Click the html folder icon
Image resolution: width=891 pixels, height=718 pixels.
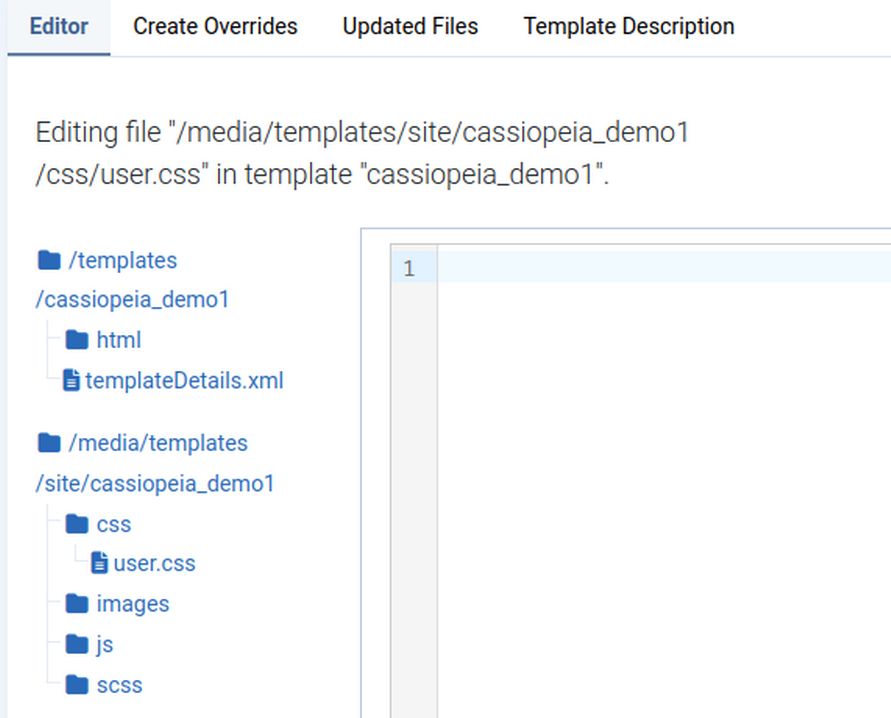tap(77, 341)
